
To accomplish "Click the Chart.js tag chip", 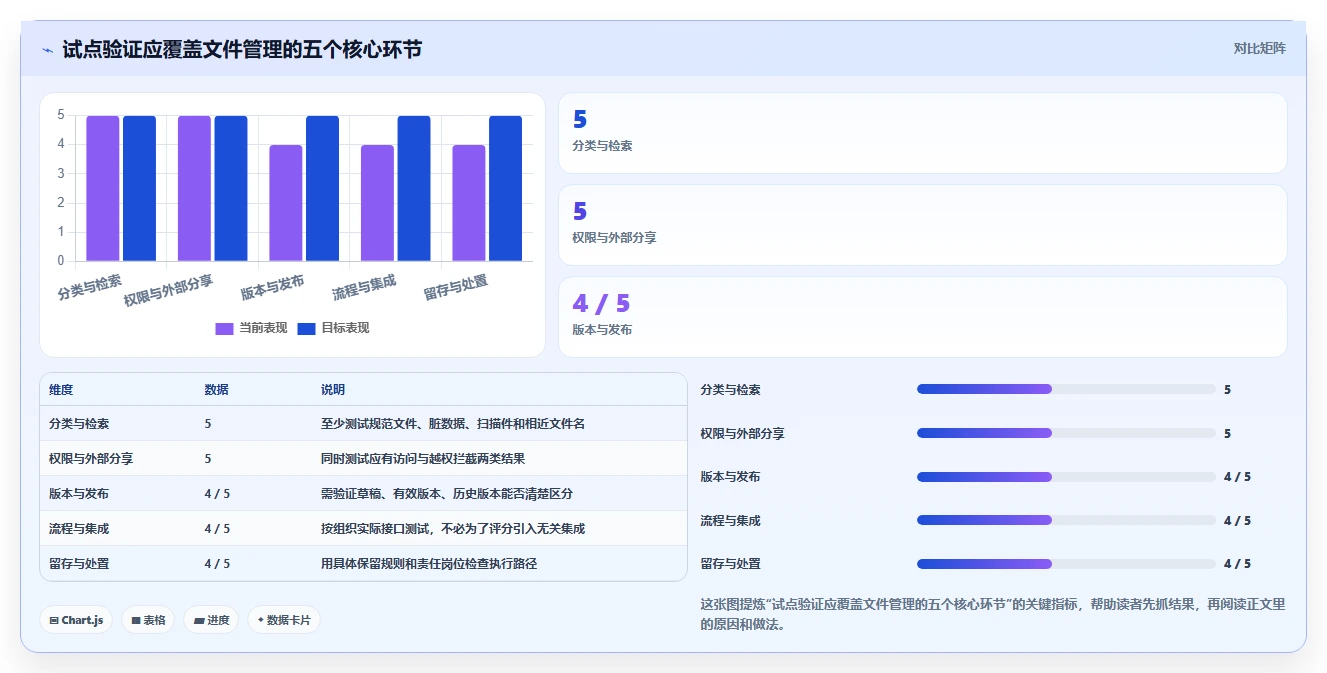I will click(x=76, y=620).
